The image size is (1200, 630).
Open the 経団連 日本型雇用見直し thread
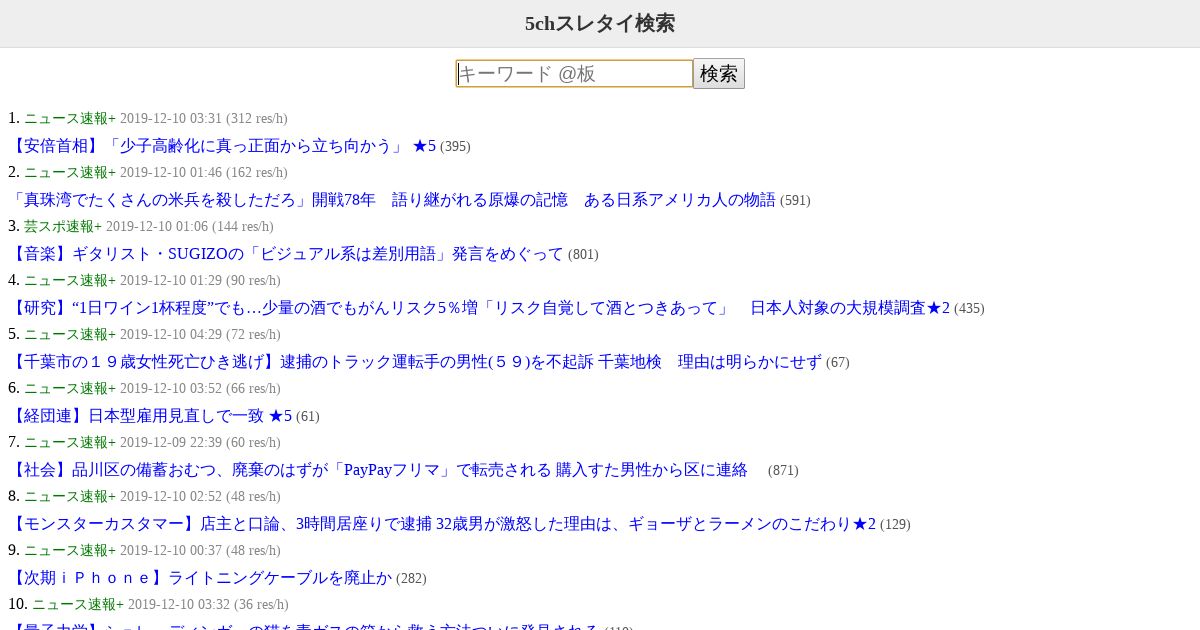click(150, 416)
